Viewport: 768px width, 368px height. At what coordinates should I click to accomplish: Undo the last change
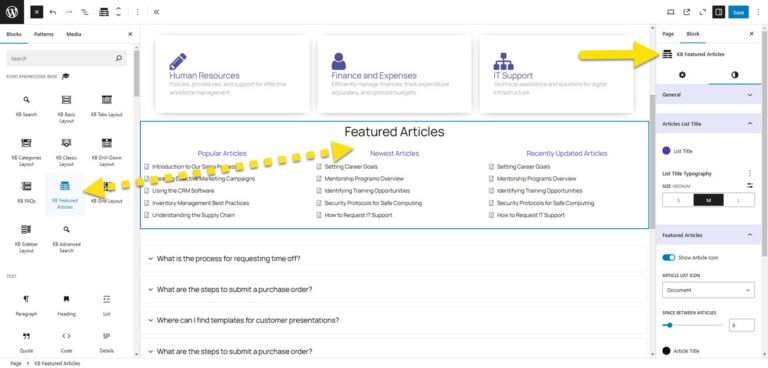coord(53,12)
